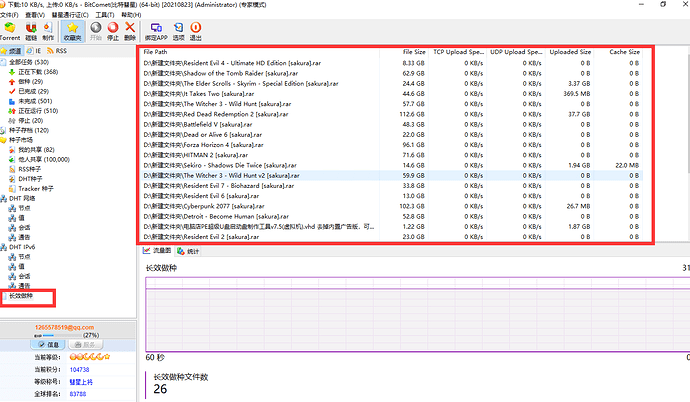Select the DHT IPv6 node
Image resolution: width=690 pixels, height=402 pixels.
click(x=18, y=247)
